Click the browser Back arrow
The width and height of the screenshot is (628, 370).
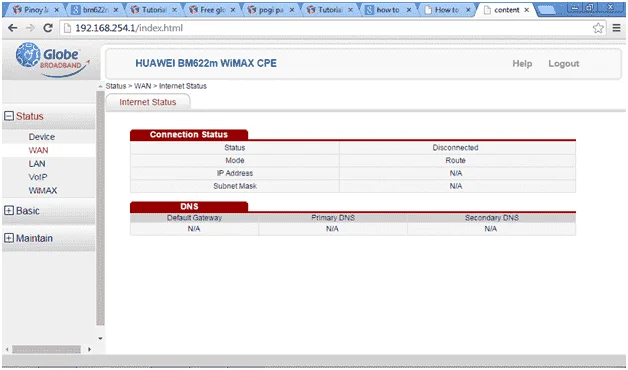pyautogui.click(x=12, y=28)
